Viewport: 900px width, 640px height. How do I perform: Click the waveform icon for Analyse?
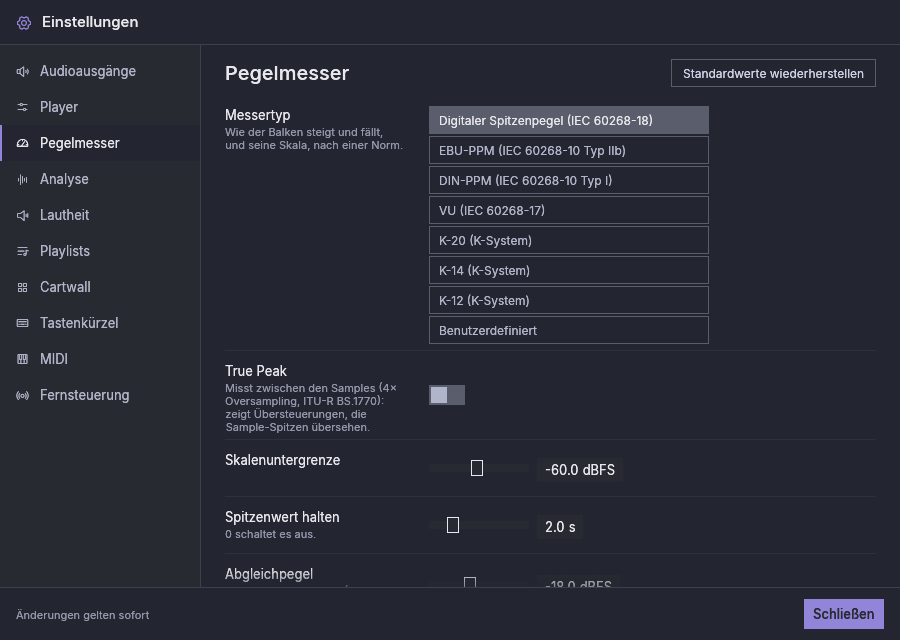[x=22, y=180]
